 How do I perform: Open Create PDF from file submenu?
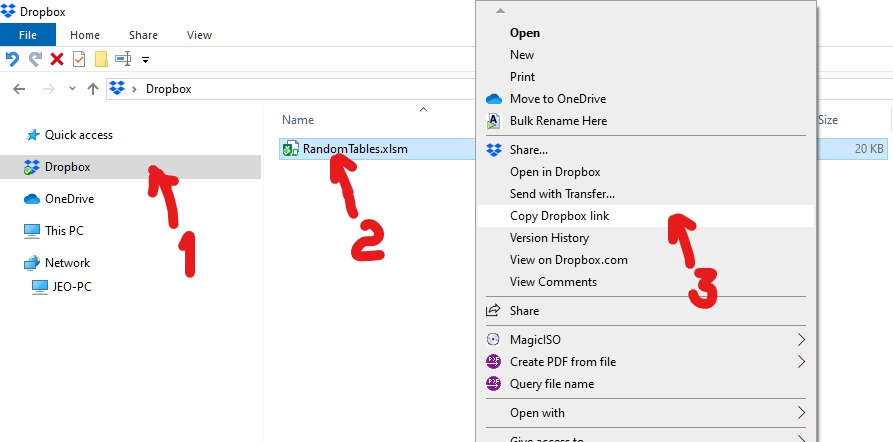coord(646,362)
